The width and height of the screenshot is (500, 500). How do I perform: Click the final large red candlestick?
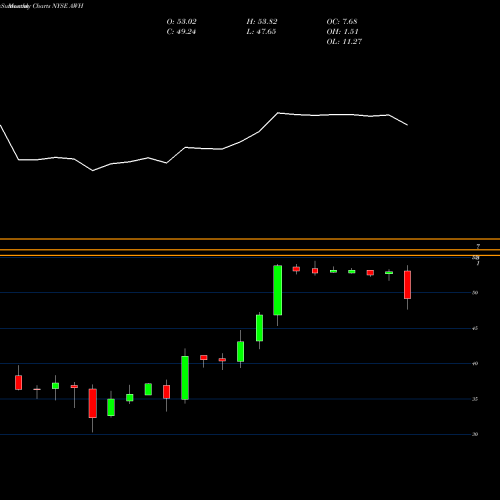[x=407, y=285]
